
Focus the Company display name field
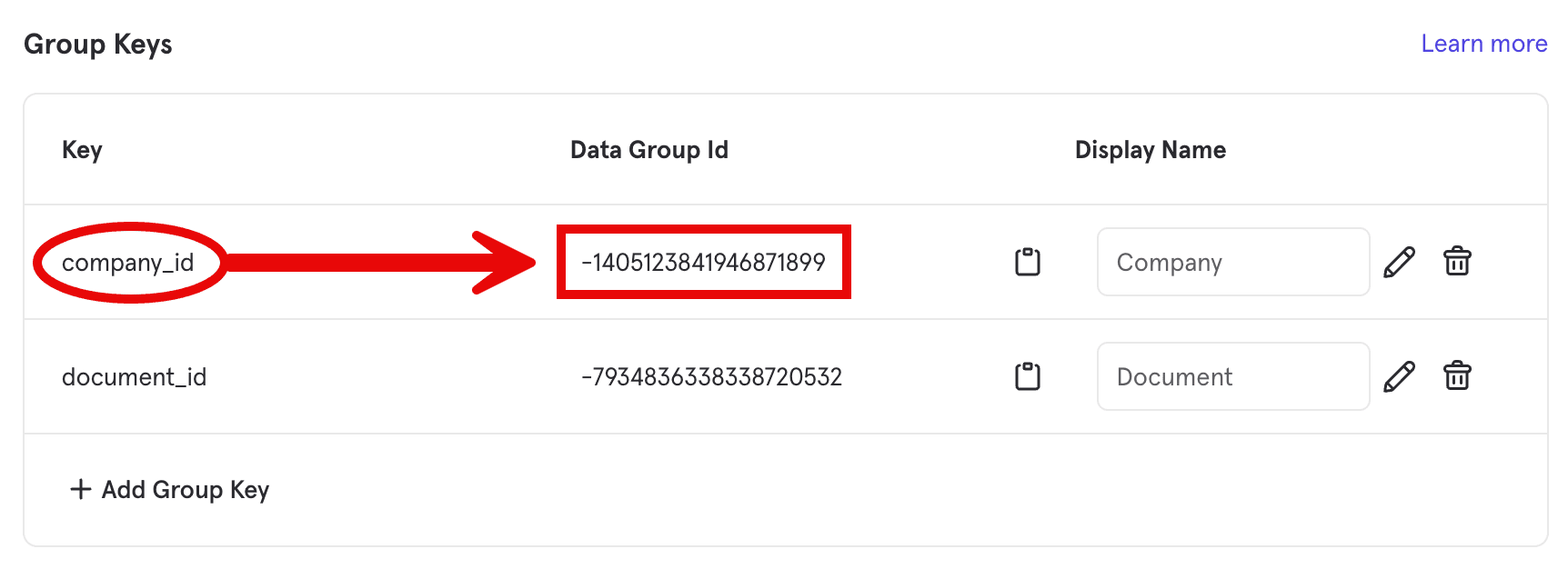(1232, 262)
